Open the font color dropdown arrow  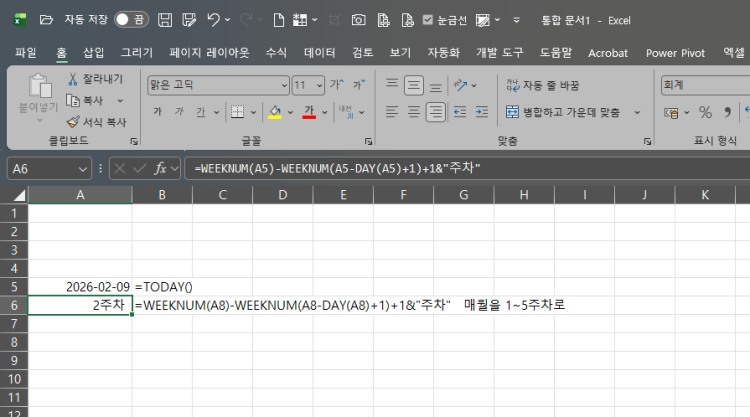click(x=324, y=112)
